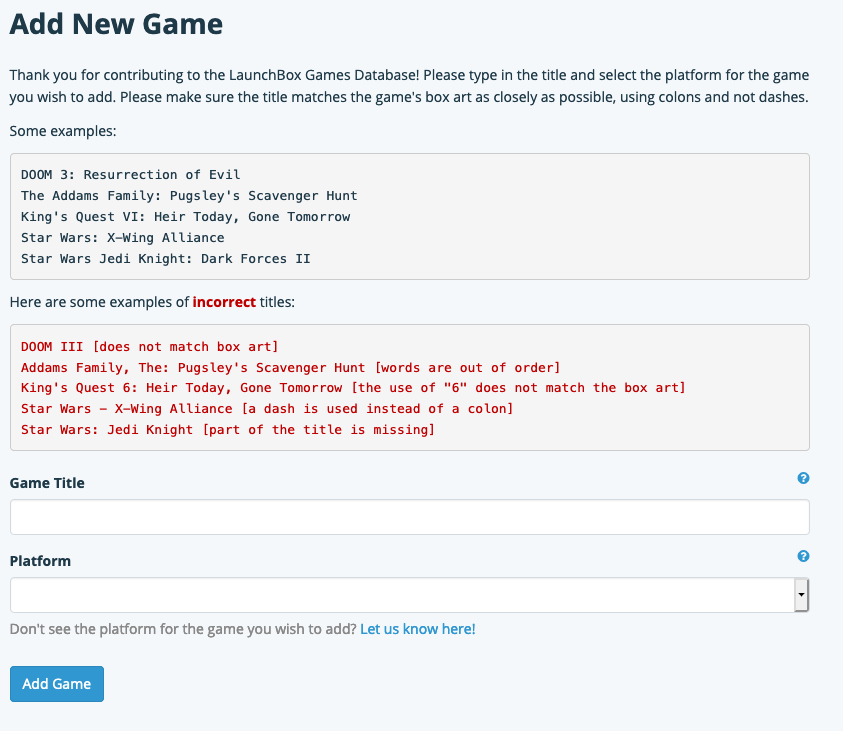Viewport: 843px width, 731px height.
Task: Click incorrect 'King's Quest 6' line
Action: (353, 388)
